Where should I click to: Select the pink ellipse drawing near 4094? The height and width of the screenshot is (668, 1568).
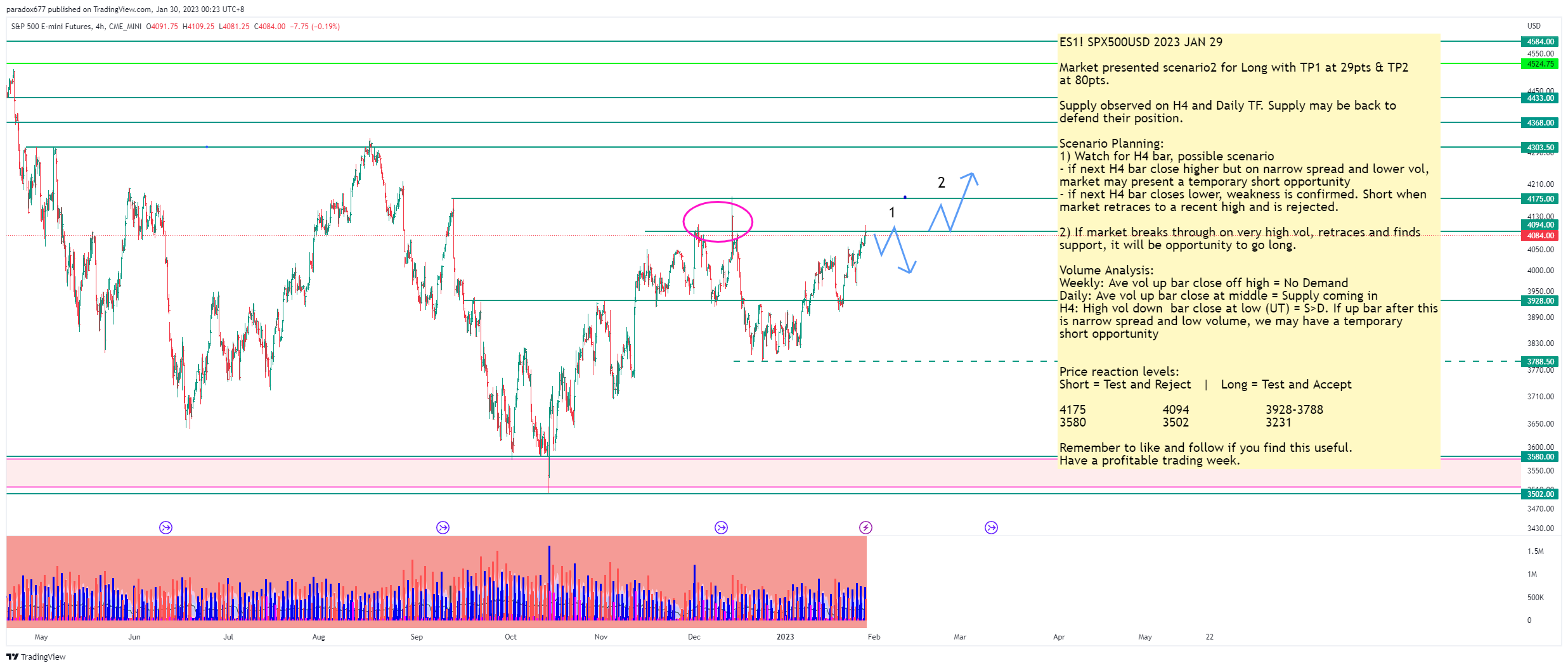pos(718,222)
